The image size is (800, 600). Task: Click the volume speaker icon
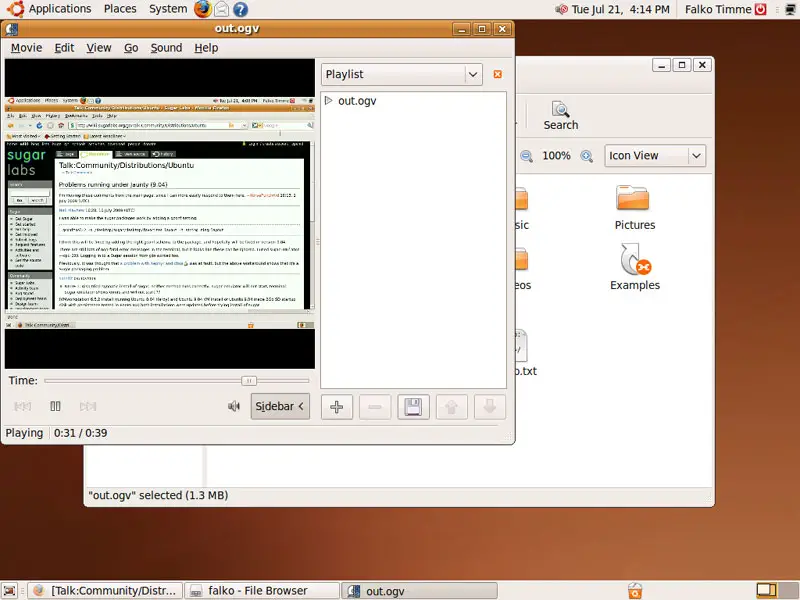click(x=233, y=406)
